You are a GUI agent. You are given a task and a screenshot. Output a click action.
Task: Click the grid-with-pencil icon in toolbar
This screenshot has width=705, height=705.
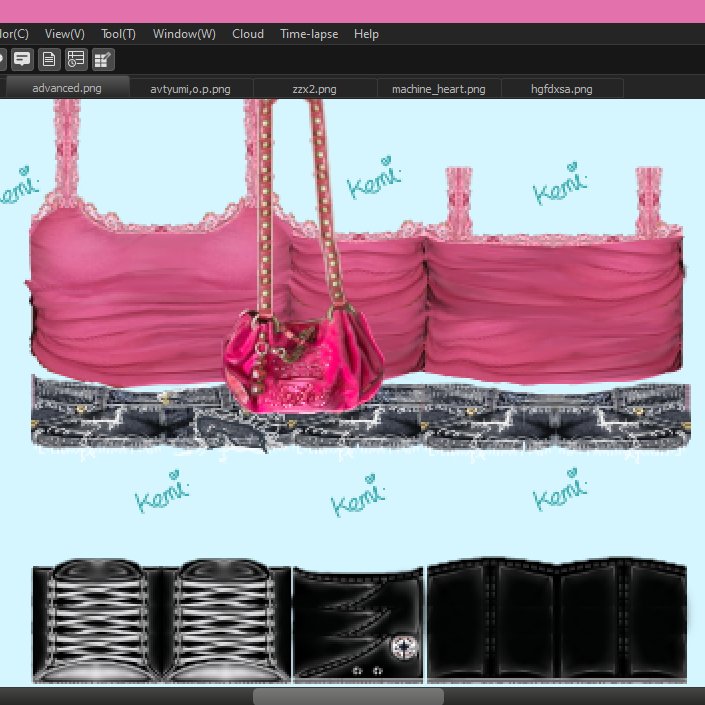point(103,59)
